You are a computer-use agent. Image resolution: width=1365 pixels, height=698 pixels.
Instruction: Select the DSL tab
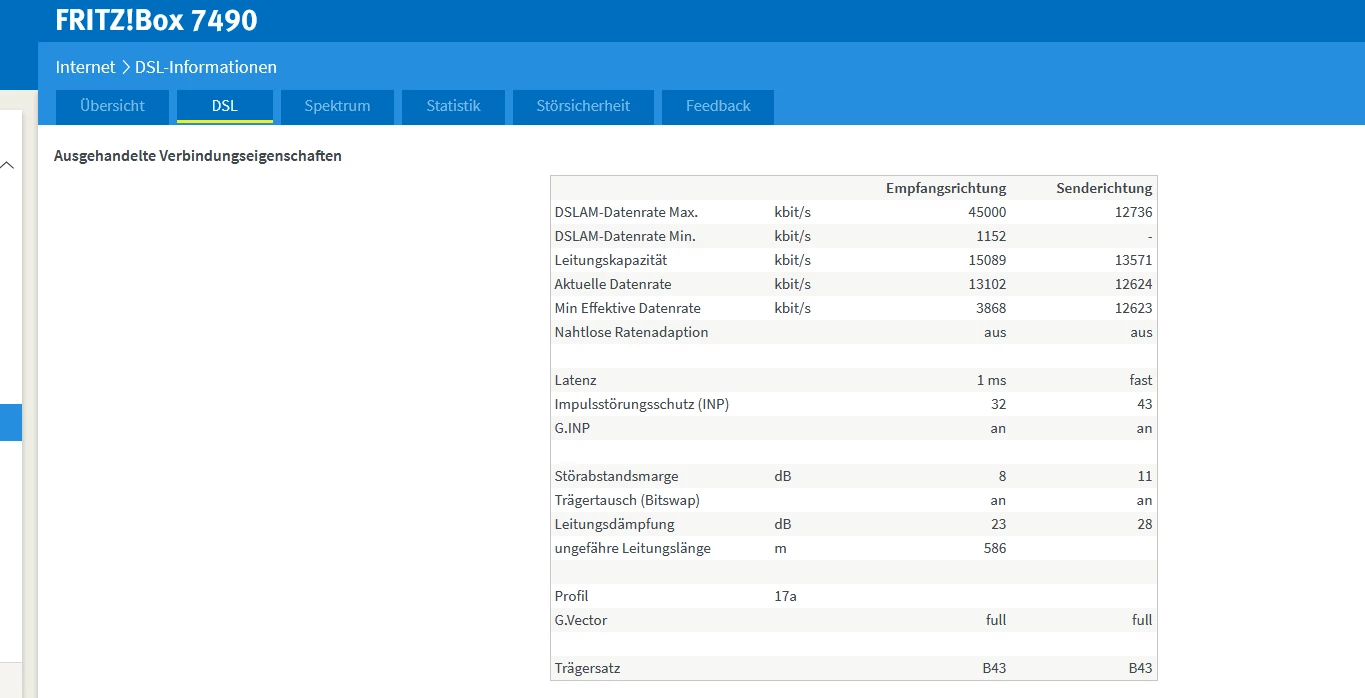[225, 106]
